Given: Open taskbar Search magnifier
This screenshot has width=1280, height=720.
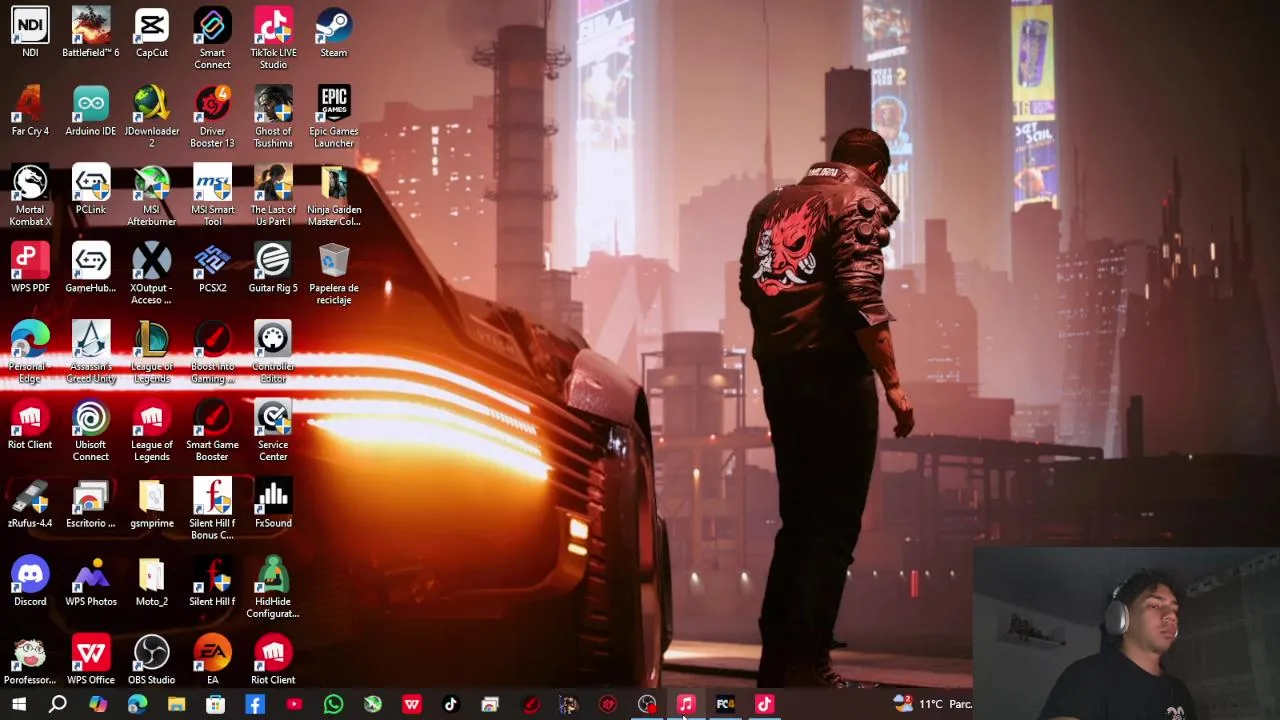Looking at the screenshot, I should pos(58,705).
